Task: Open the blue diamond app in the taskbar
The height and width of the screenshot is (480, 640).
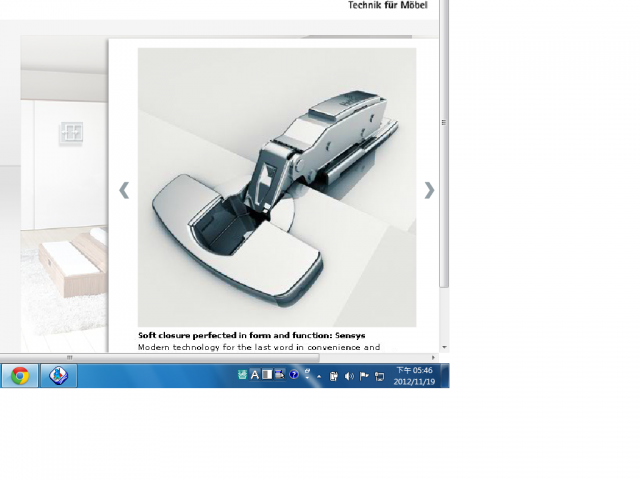Action: (58, 376)
